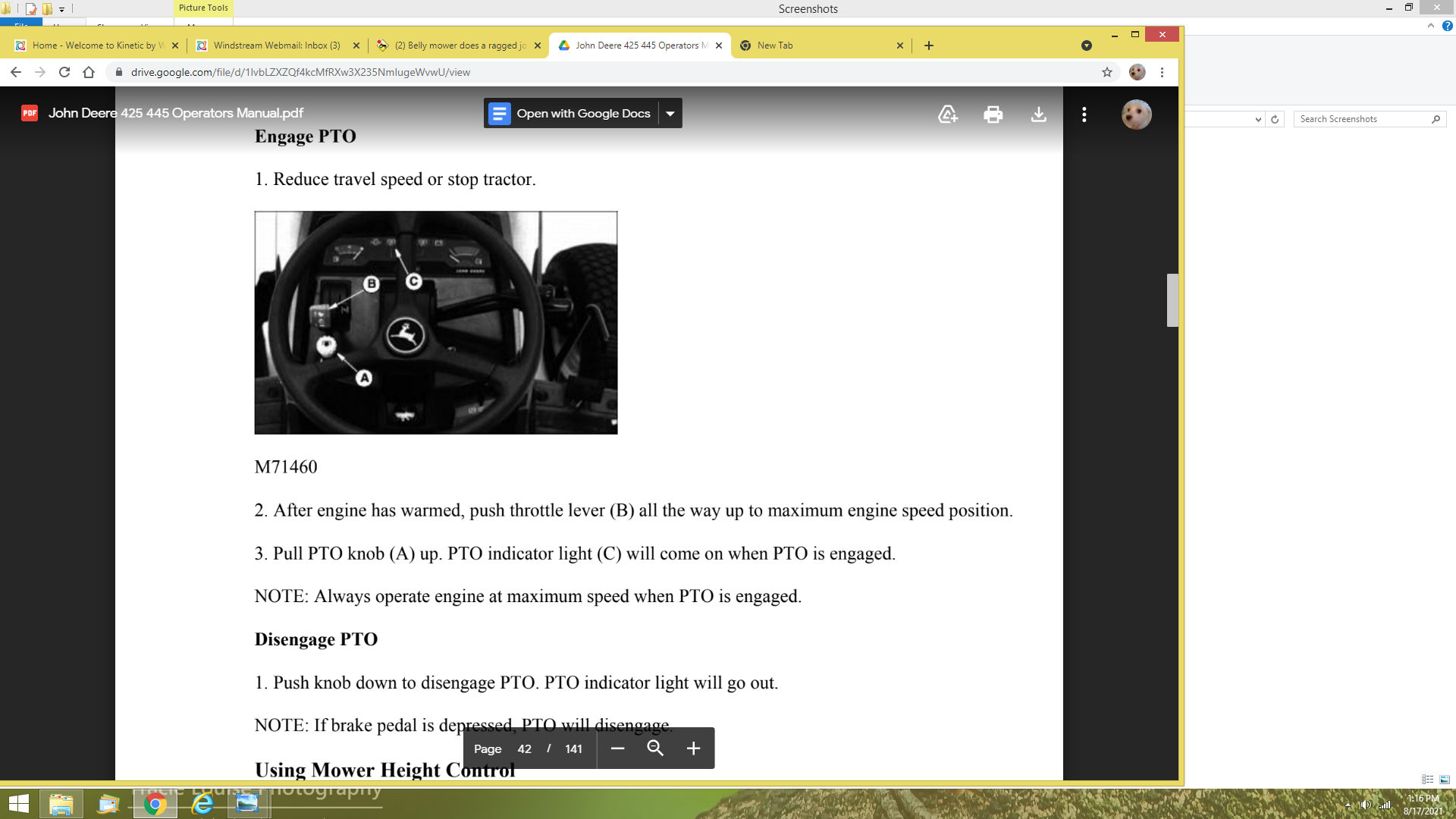
Task: Expand the Open with dropdown arrow
Action: point(670,114)
